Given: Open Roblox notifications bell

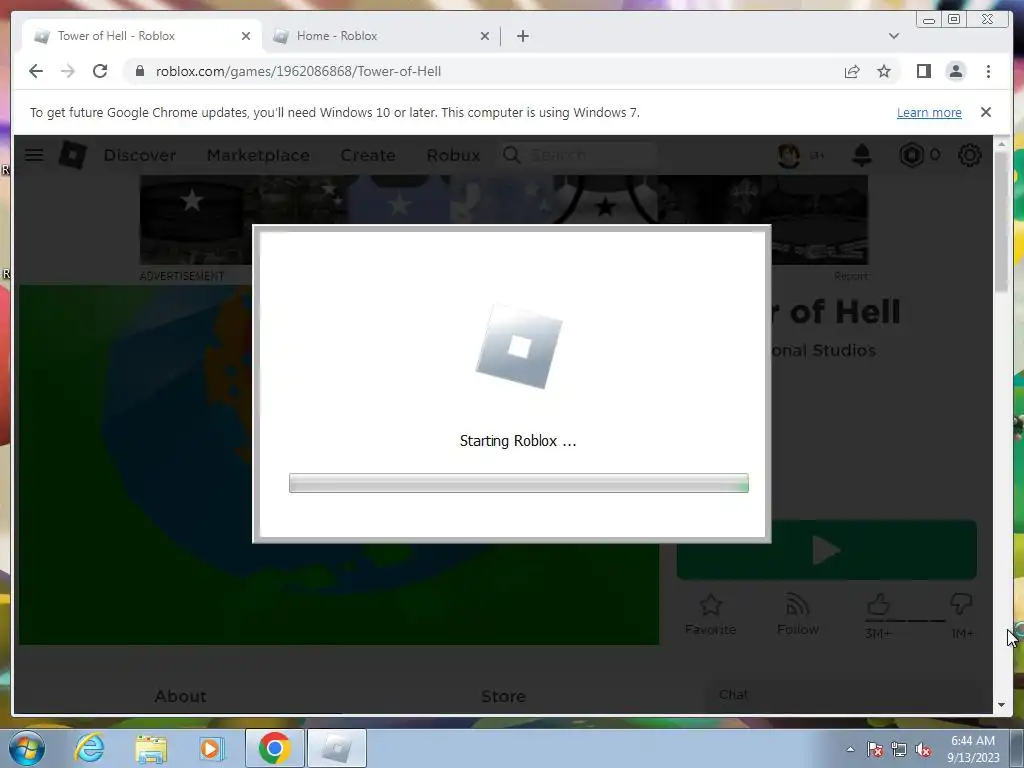Looking at the screenshot, I should click(862, 155).
